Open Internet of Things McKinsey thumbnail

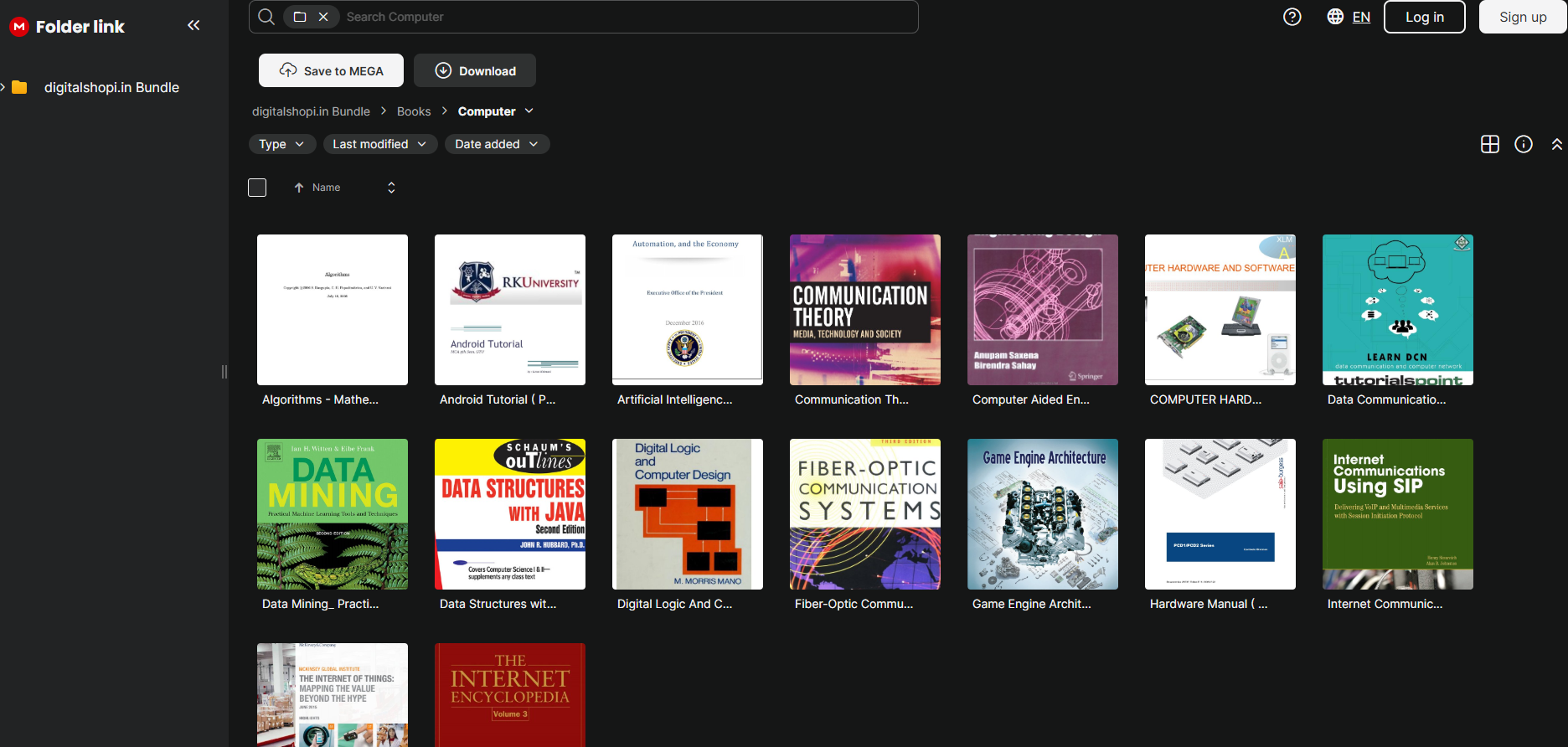coord(333,695)
